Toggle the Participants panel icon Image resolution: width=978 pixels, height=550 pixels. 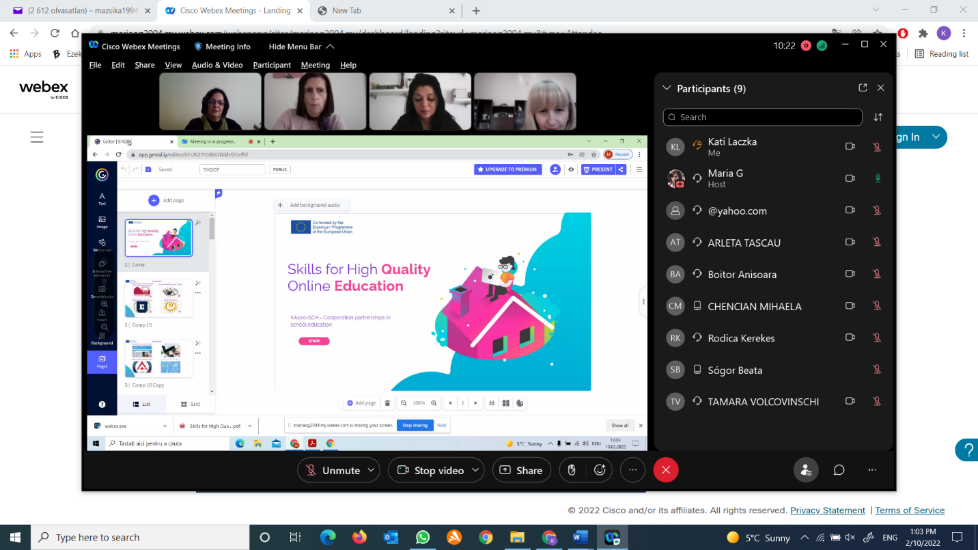pyautogui.click(x=806, y=470)
